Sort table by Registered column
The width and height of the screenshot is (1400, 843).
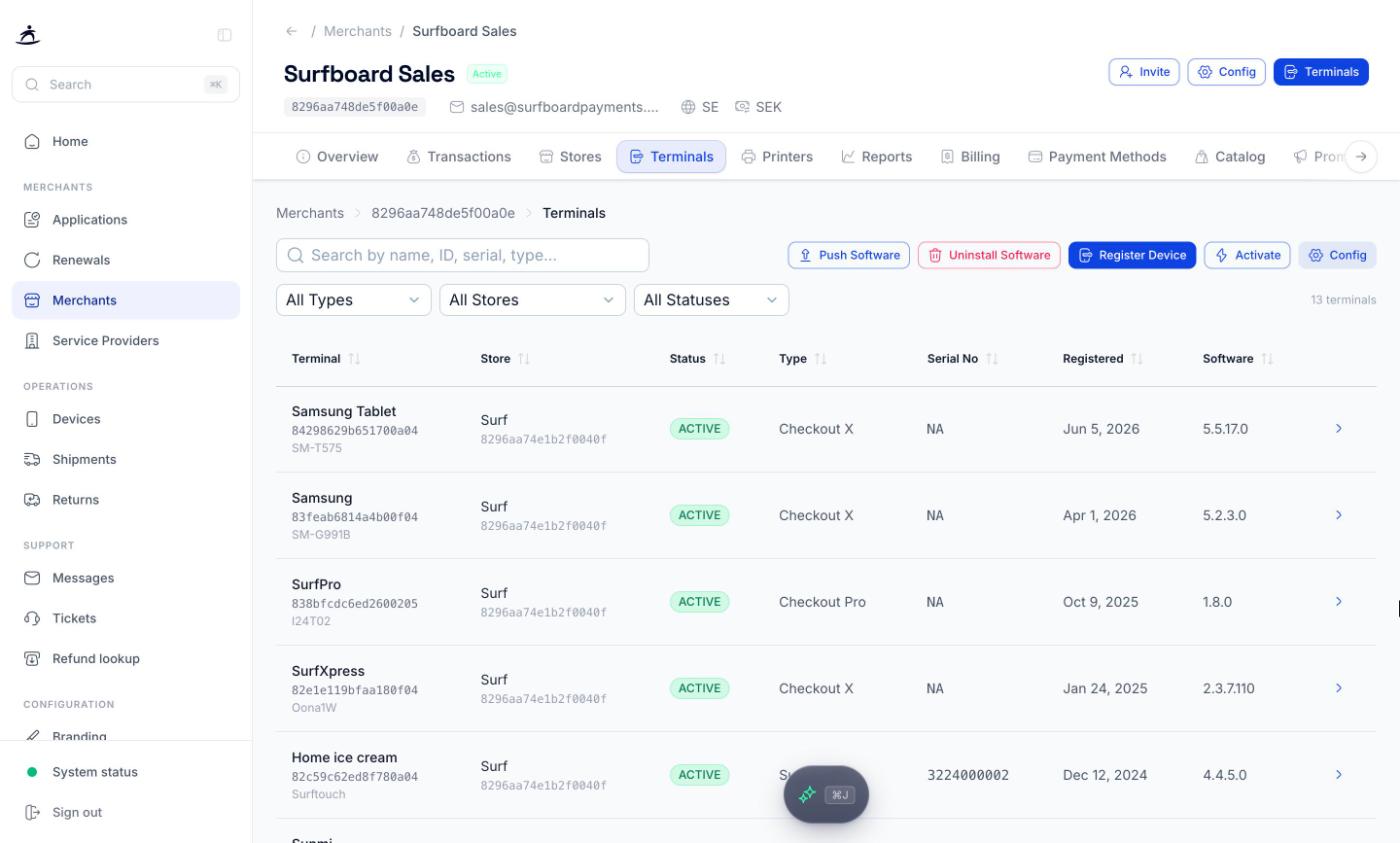tap(1100, 359)
